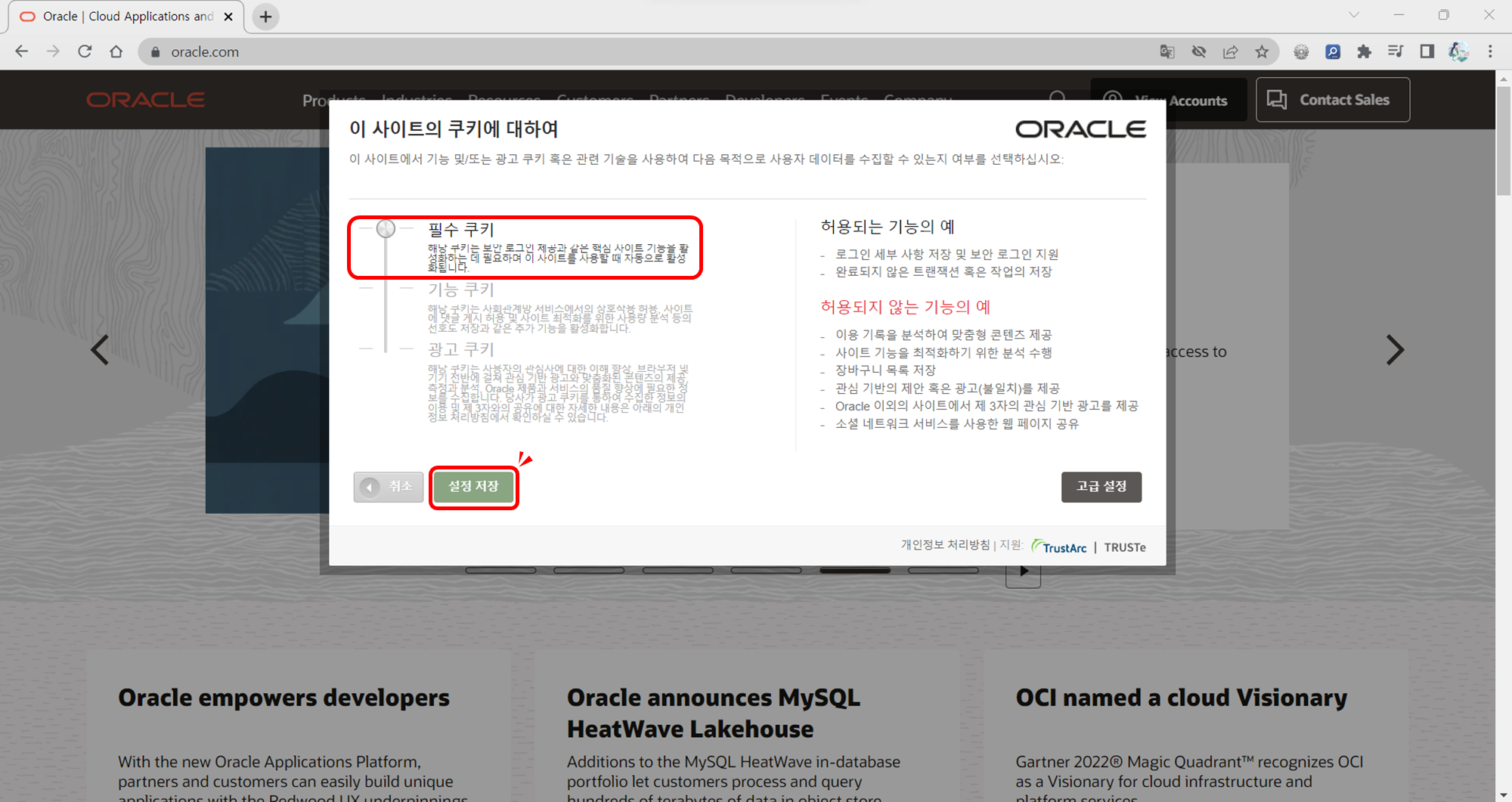Click the media control playlist icon
This screenshot has height=802, width=1512.
click(x=1396, y=51)
